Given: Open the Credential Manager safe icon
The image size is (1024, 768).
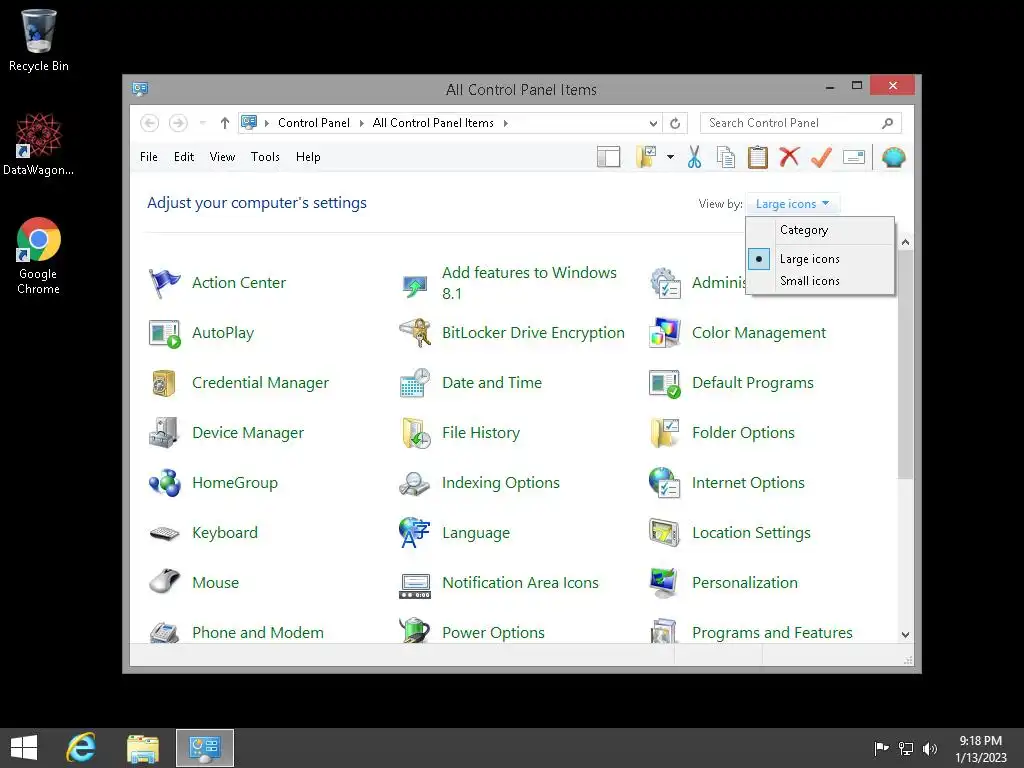Looking at the screenshot, I should click(164, 383).
